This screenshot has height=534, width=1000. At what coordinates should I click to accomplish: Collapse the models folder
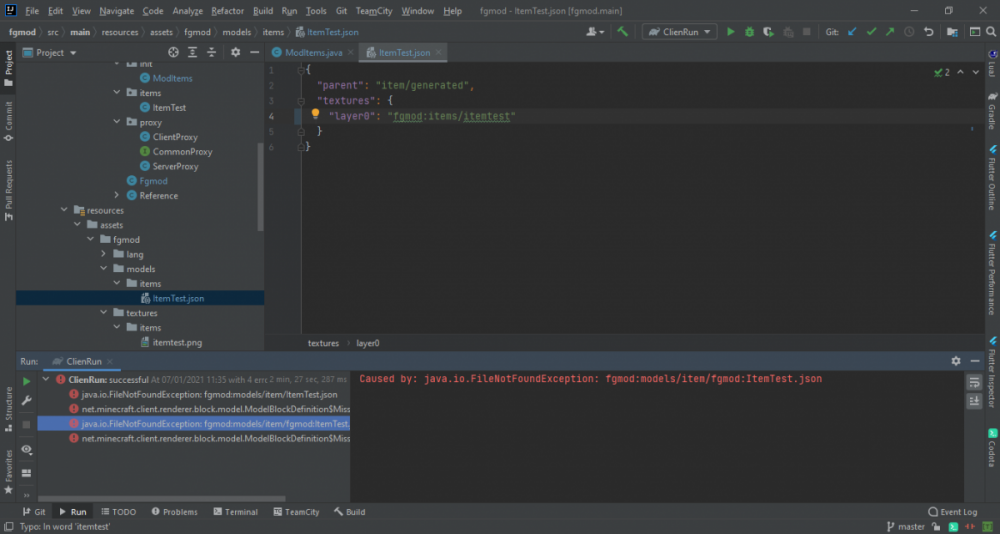(x=103, y=269)
